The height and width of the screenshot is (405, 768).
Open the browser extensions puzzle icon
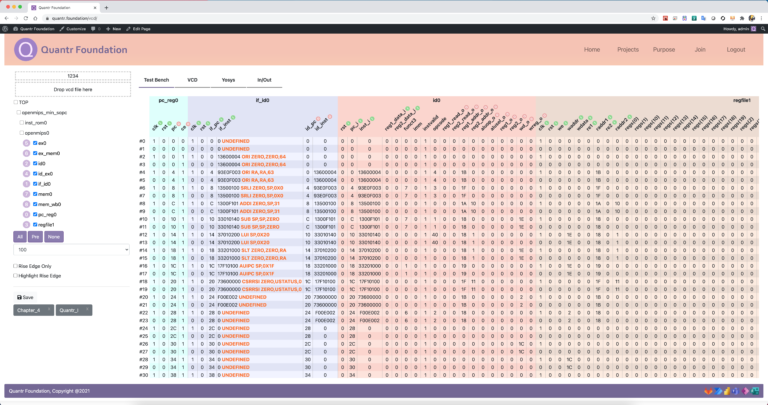pyautogui.click(x=742, y=18)
